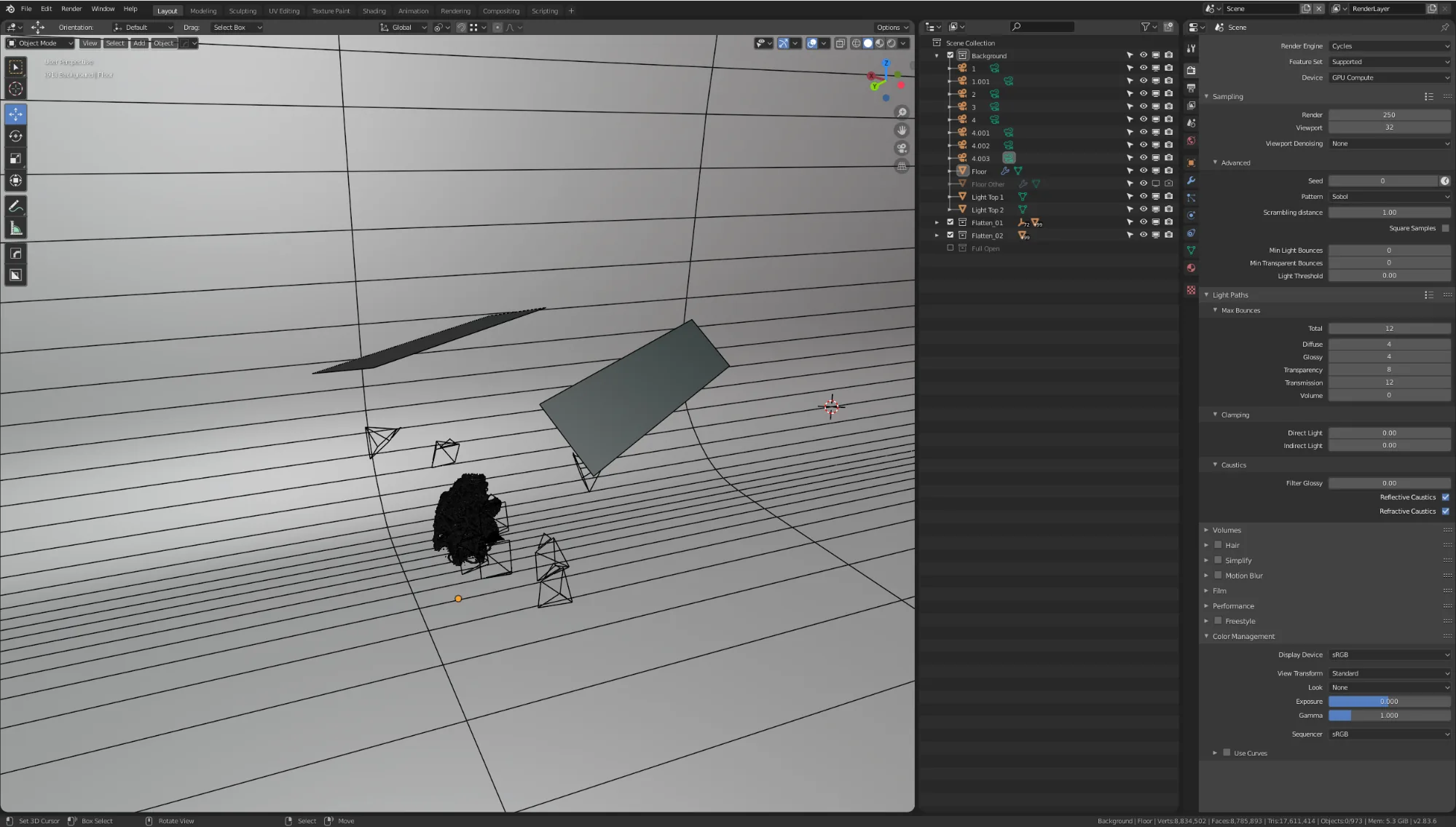Open the Material properties tab

[x=1191, y=268]
